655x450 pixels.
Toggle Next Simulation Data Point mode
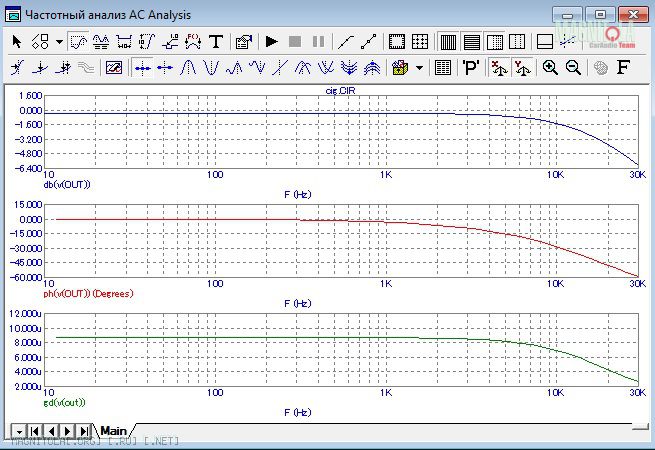point(142,67)
